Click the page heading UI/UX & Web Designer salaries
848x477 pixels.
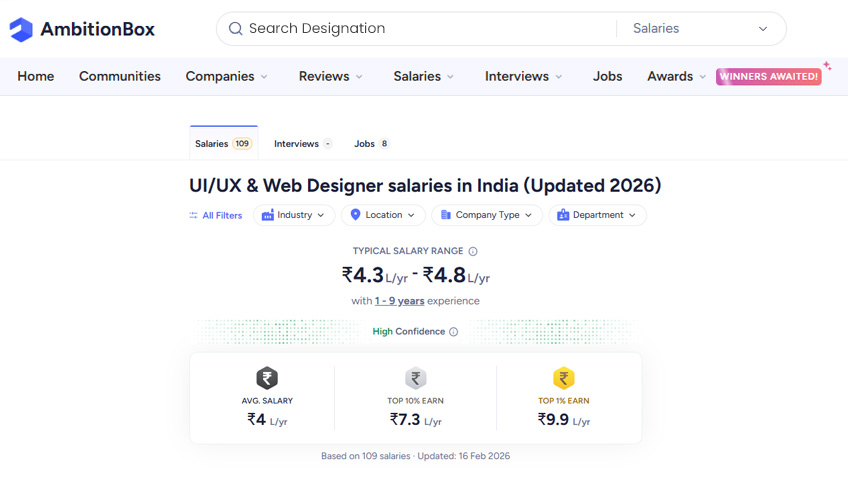click(x=425, y=186)
